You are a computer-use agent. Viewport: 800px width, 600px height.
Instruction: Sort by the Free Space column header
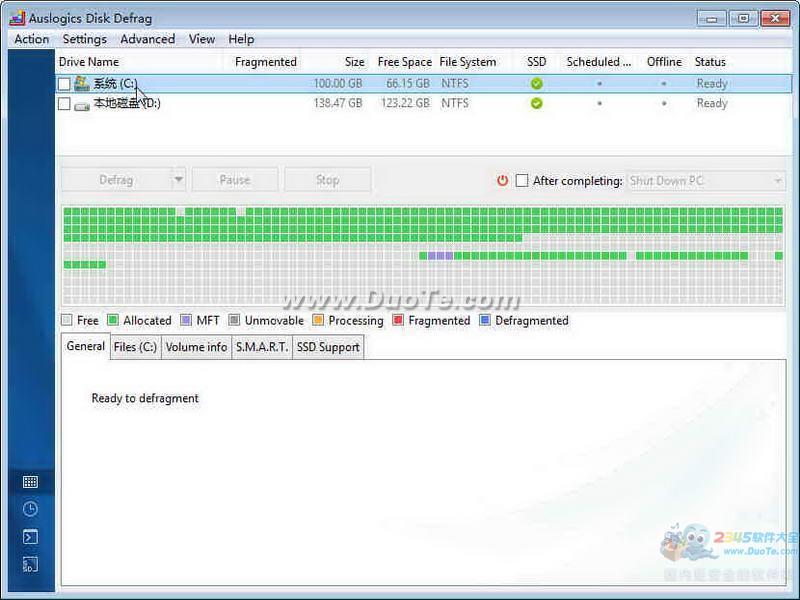(x=405, y=62)
